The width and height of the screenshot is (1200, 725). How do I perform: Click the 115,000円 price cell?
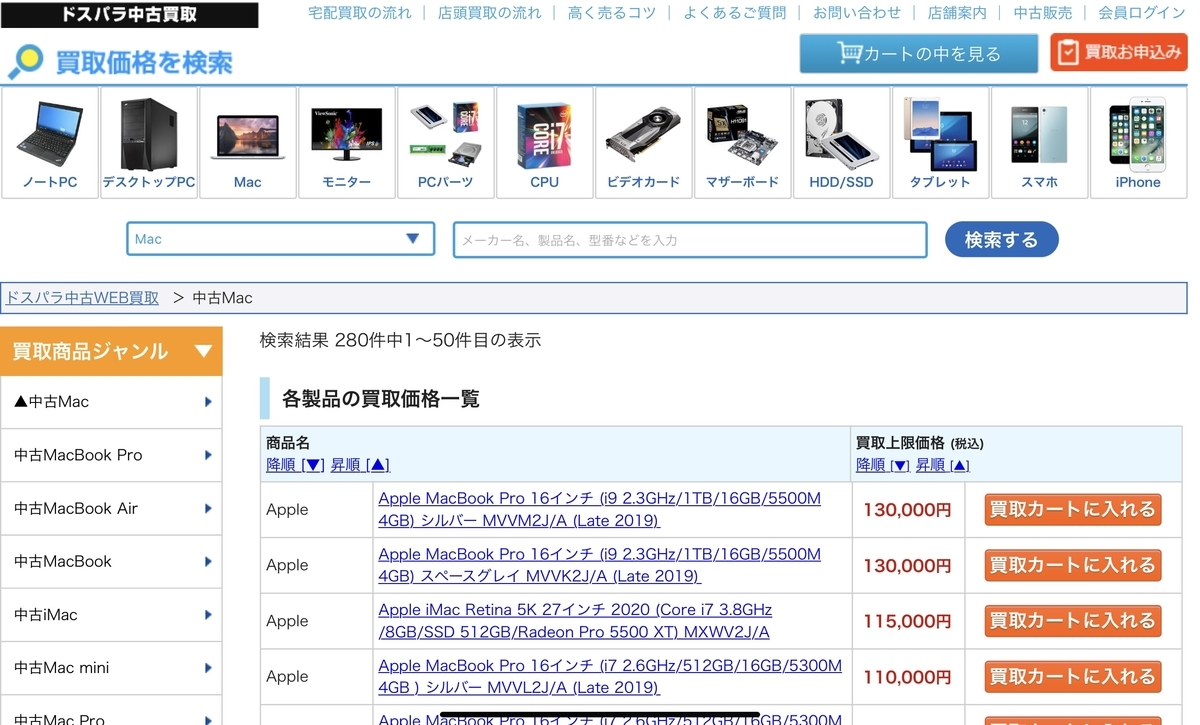907,621
